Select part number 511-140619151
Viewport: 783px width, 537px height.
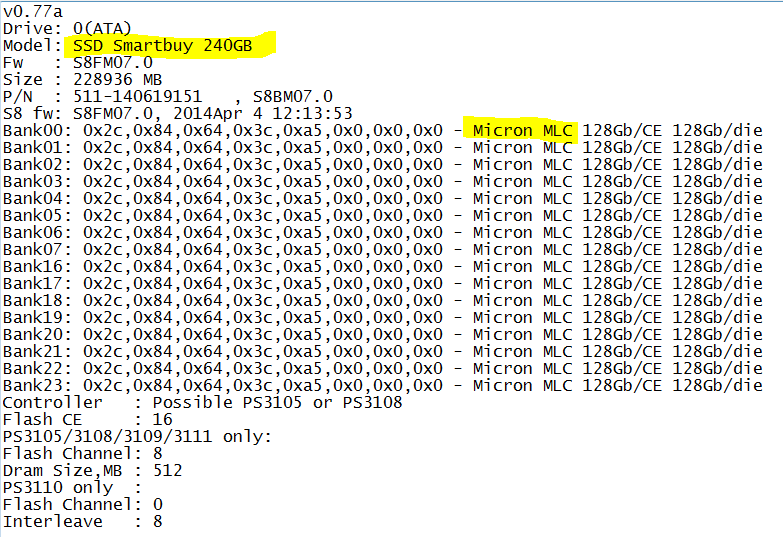[138, 96]
